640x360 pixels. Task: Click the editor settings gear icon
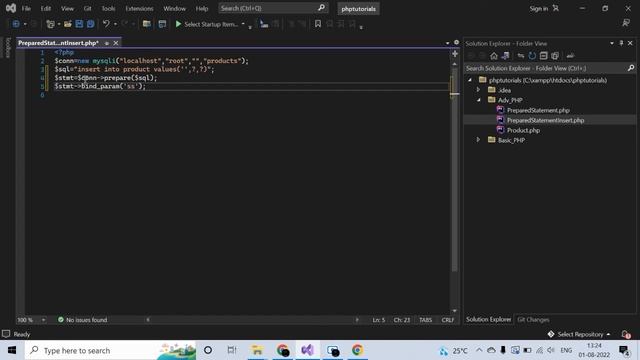click(456, 42)
